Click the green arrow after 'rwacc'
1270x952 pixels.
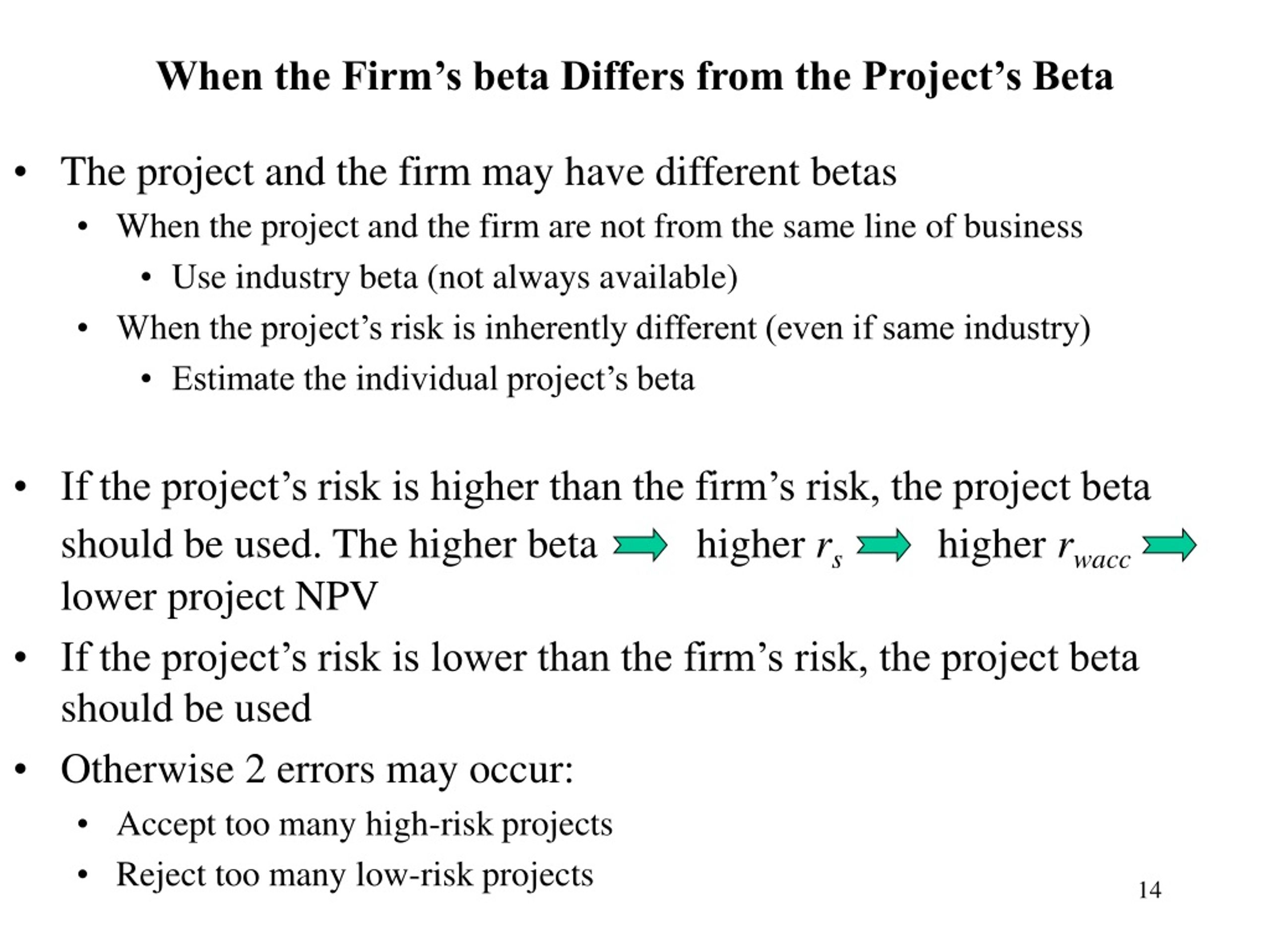(x=1169, y=545)
